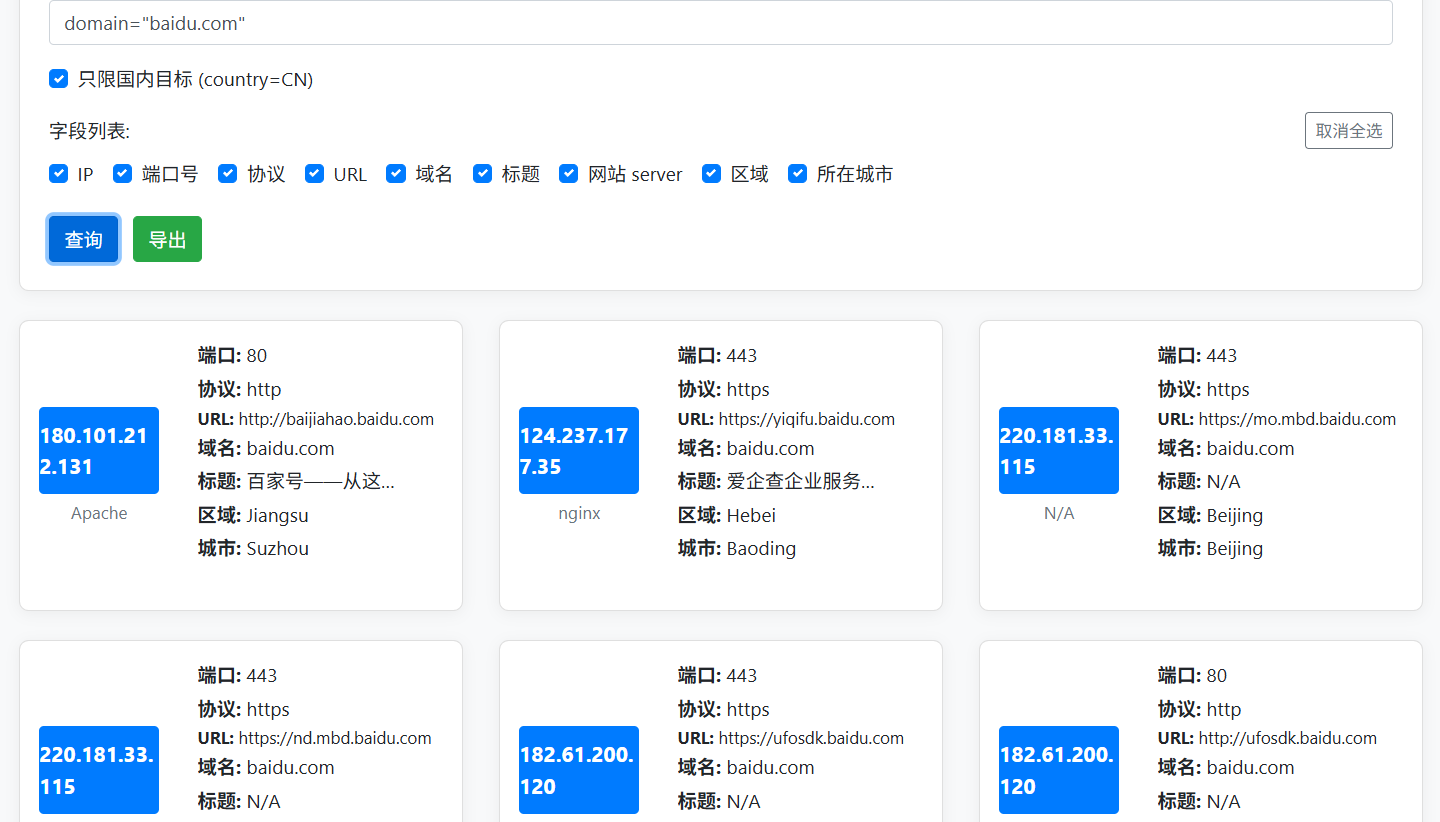The width and height of the screenshot is (1440, 822).
Task: Toggle the 只限国内目标 (country=CN) checkbox
Action: coord(58,79)
